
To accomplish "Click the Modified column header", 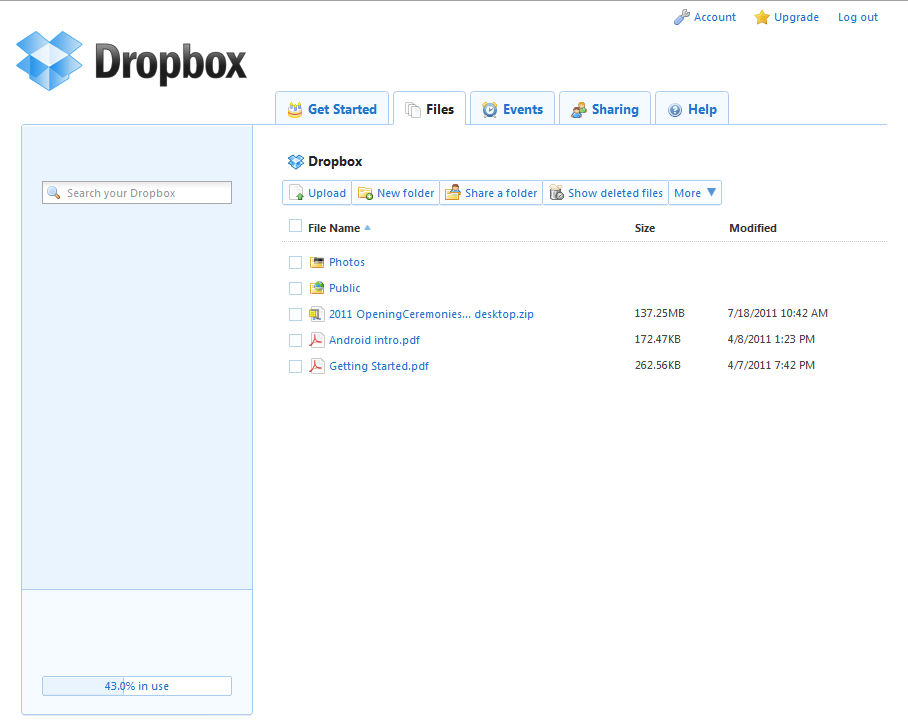I will (x=753, y=228).
